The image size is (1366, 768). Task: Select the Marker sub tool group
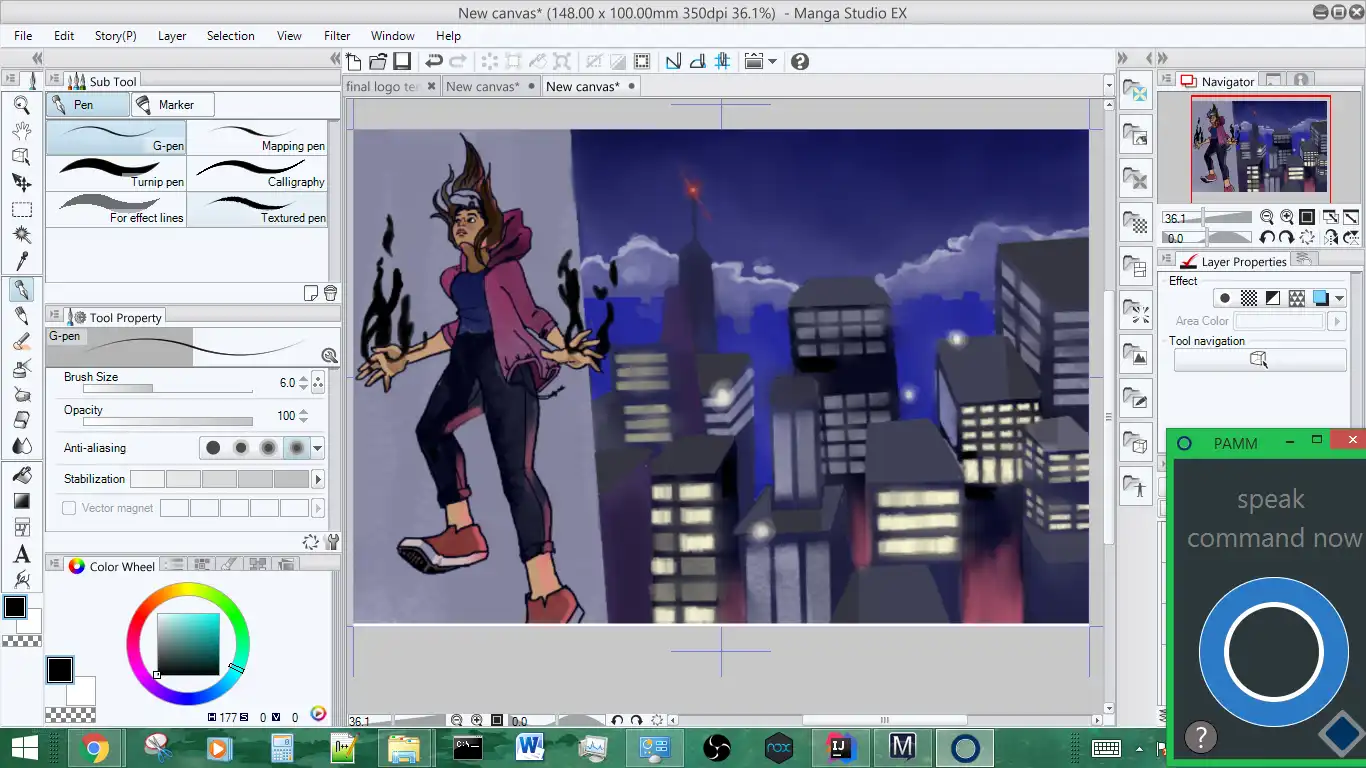(x=172, y=105)
